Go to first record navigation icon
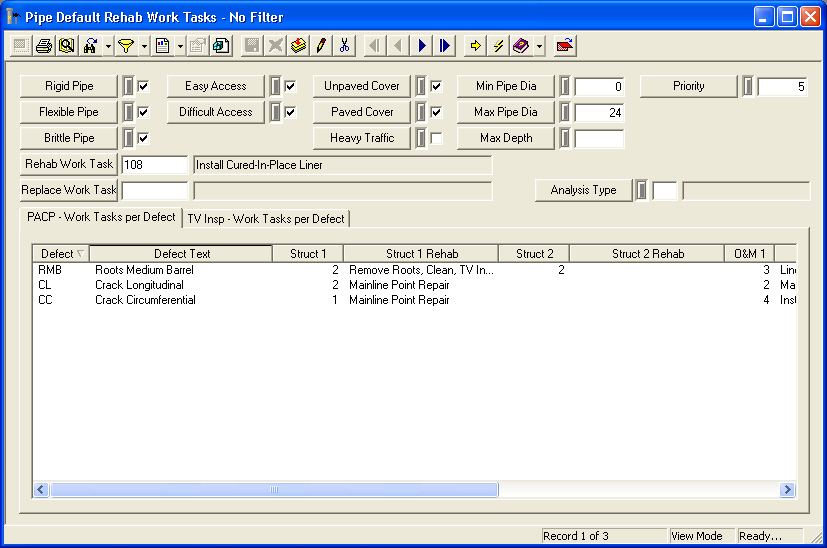 click(x=374, y=46)
